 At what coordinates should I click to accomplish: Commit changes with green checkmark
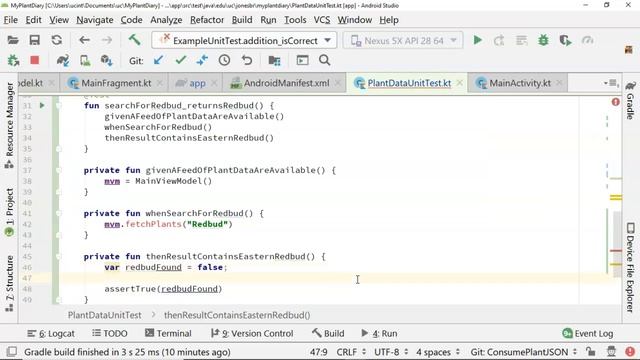181,60
